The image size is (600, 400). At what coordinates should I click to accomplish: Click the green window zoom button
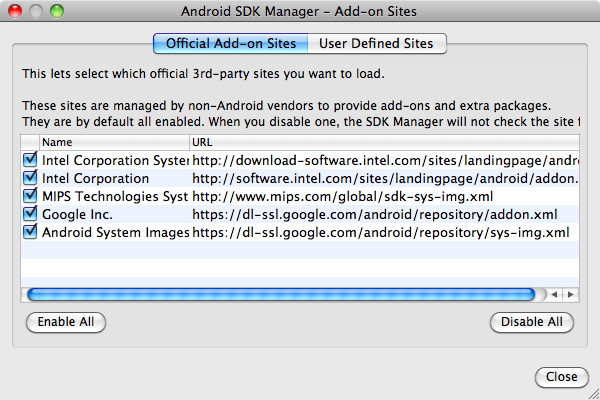tap(57, 11)
